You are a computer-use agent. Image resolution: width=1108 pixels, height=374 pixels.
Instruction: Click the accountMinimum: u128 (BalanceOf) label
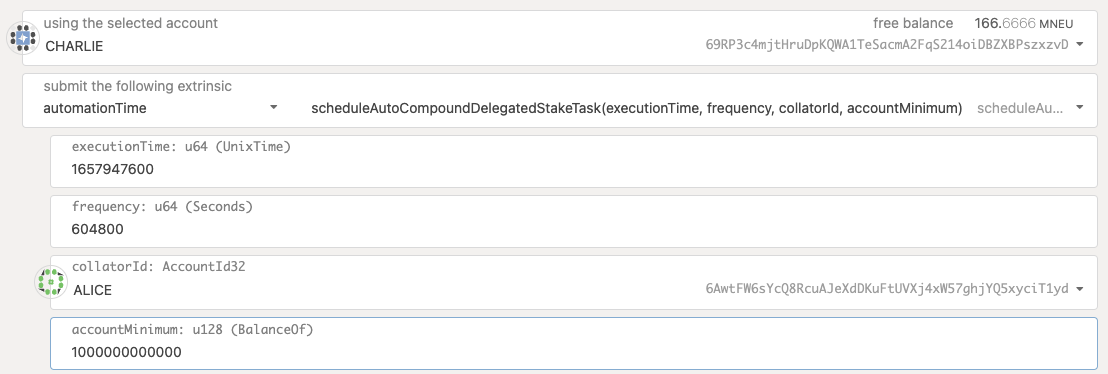[x=192, y=329]
